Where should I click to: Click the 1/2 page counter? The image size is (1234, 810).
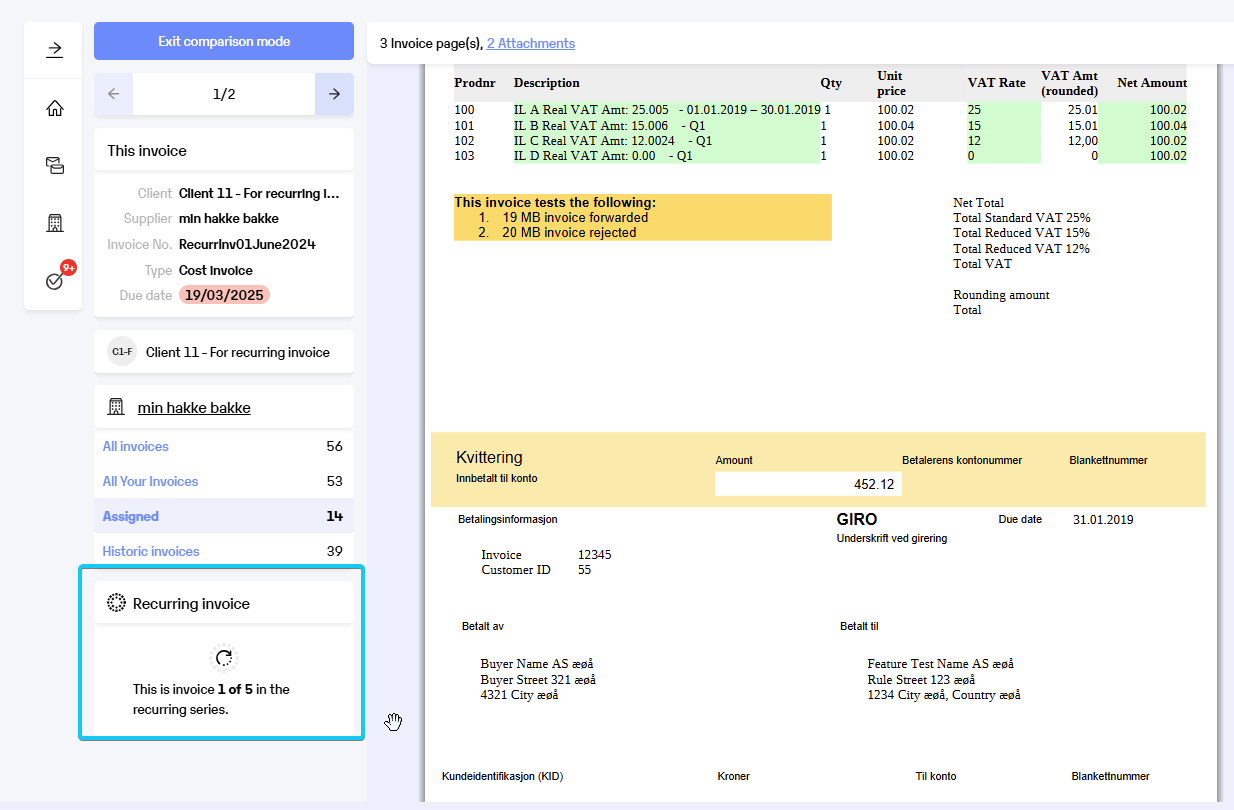[x=224, y=94]
